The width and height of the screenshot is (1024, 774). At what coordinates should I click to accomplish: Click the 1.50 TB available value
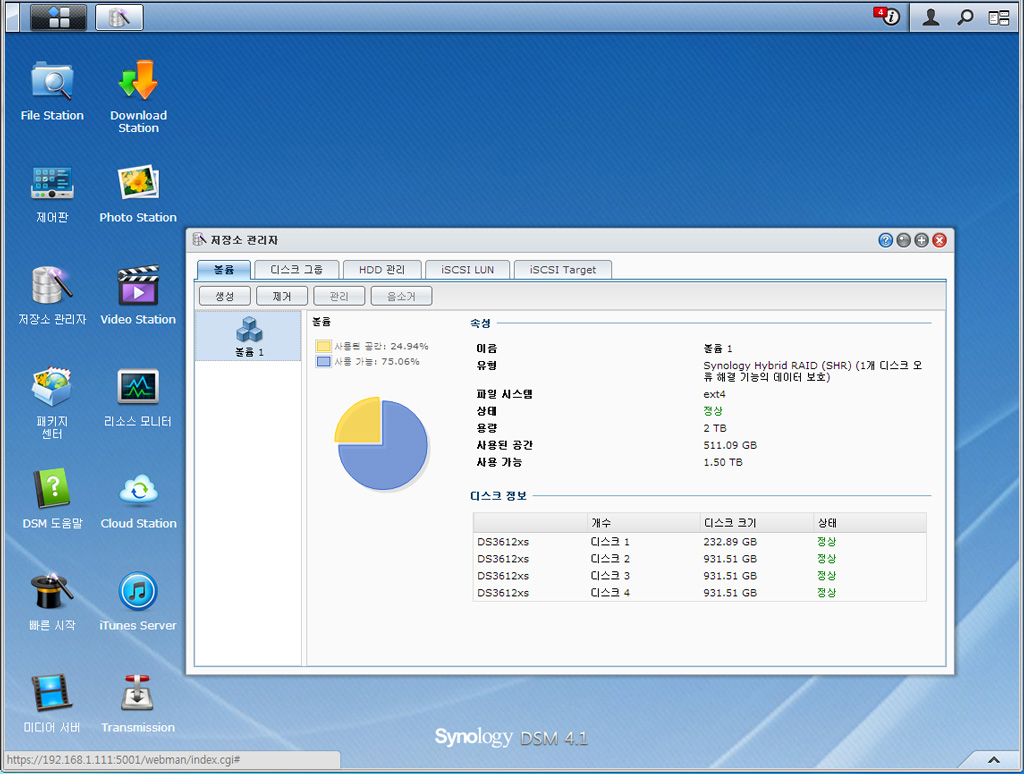click(x=723, y=462)
